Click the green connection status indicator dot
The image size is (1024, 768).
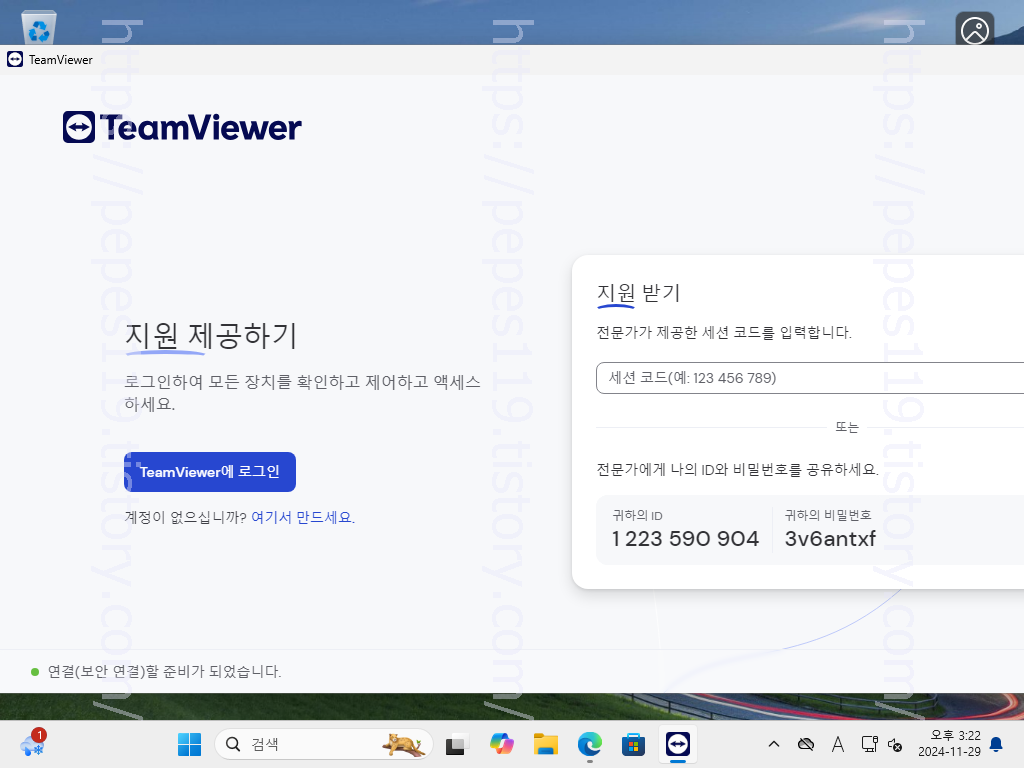click(x=35, y=672)
